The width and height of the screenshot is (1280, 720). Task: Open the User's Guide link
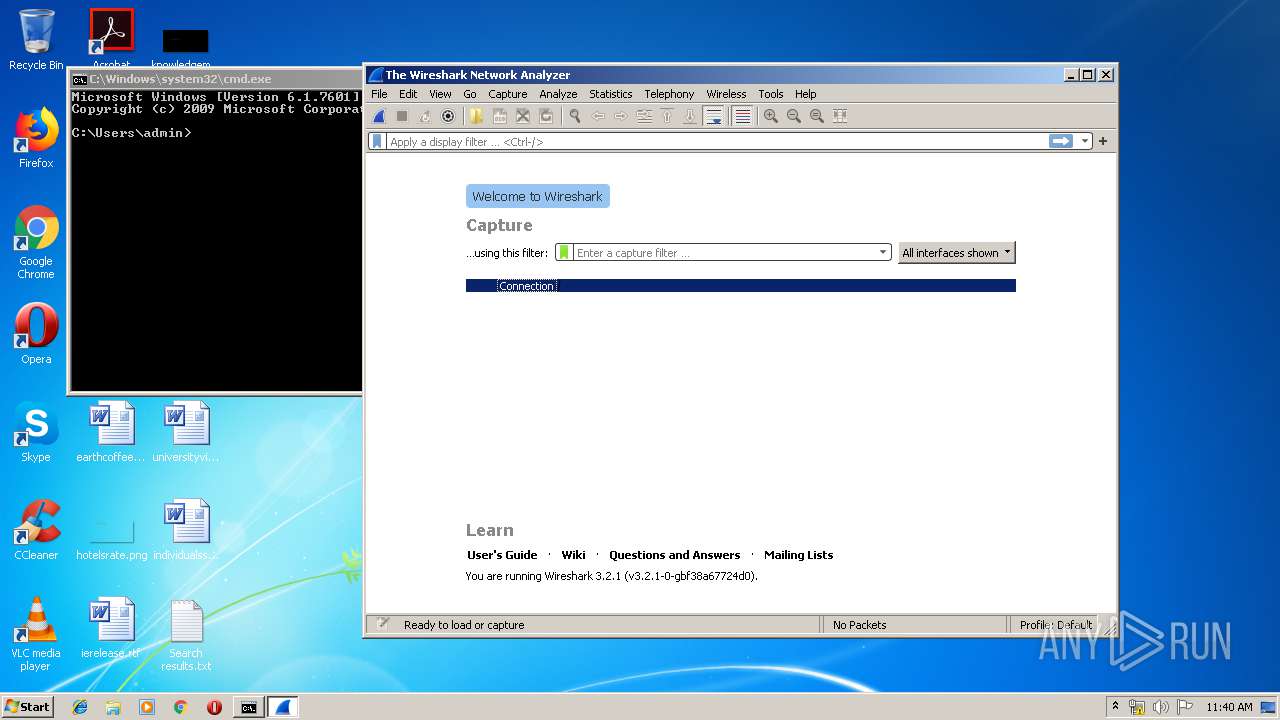[x=502, y=555]
